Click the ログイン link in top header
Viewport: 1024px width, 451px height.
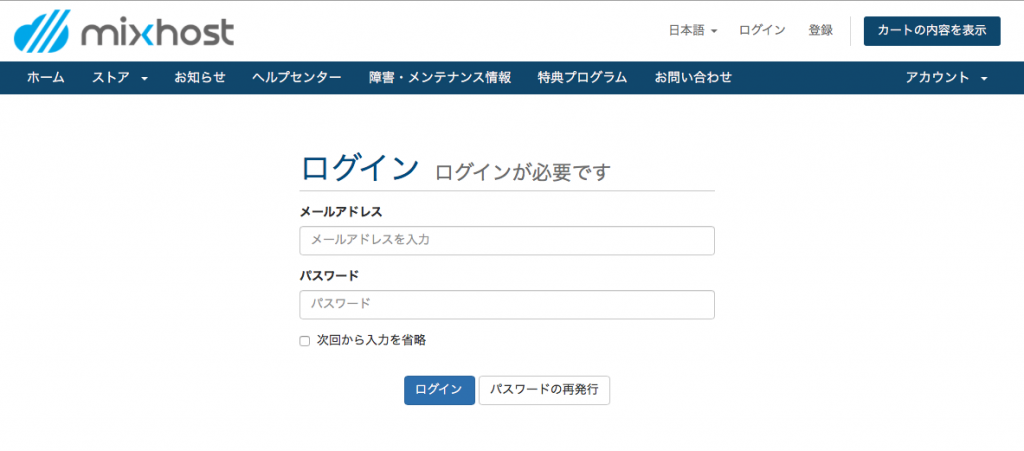click(762, 31)
